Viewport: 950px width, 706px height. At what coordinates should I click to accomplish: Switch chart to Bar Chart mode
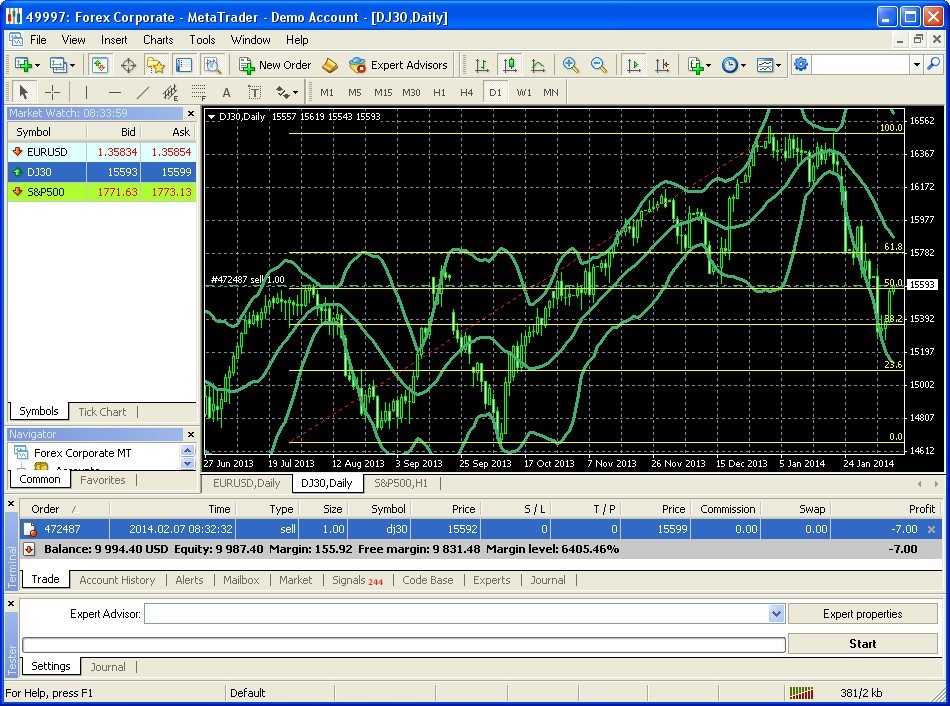(x=482, y=65)
